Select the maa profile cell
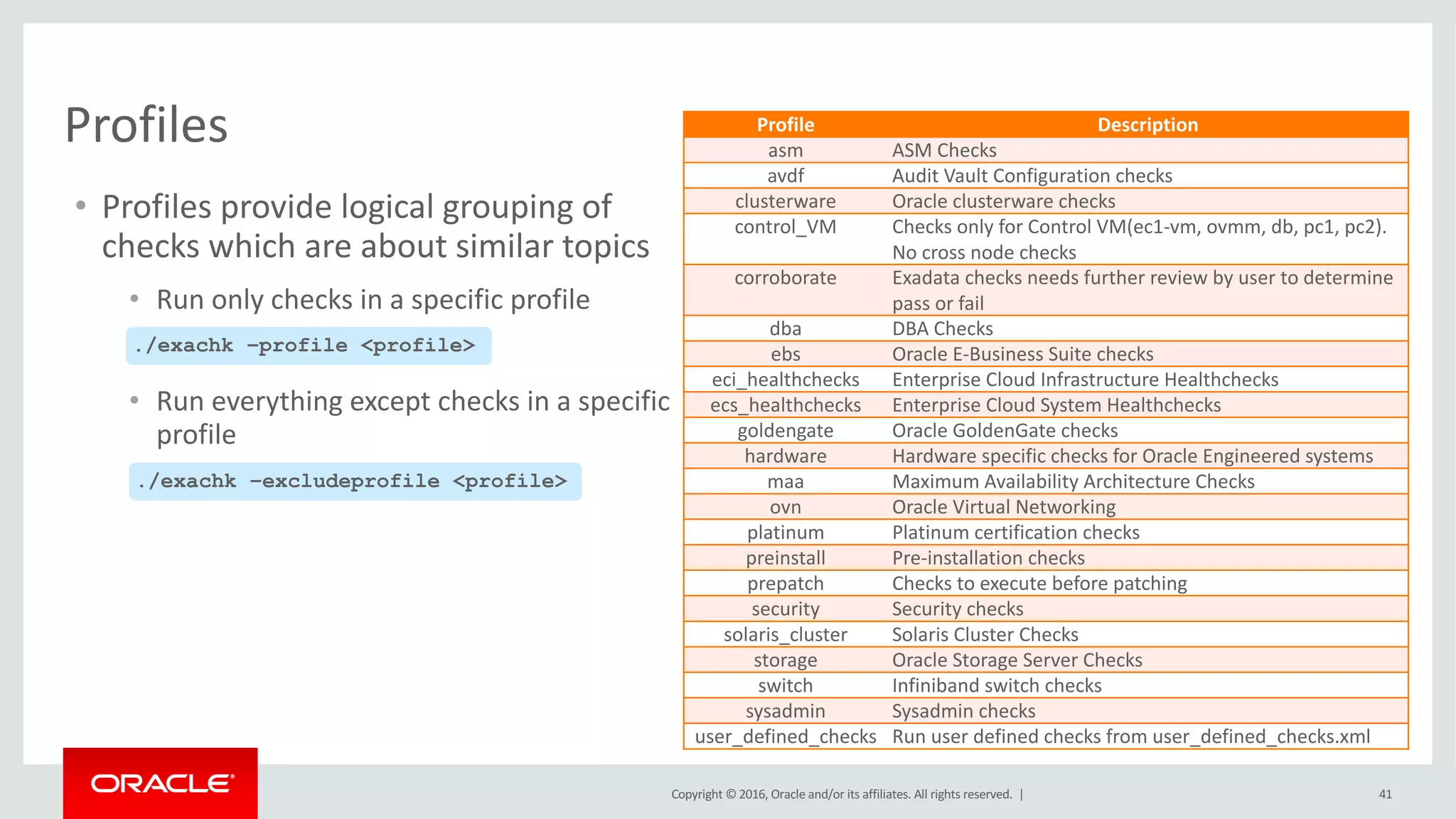This screenshot has height=819, width=1456. click(x=786, y=481)
